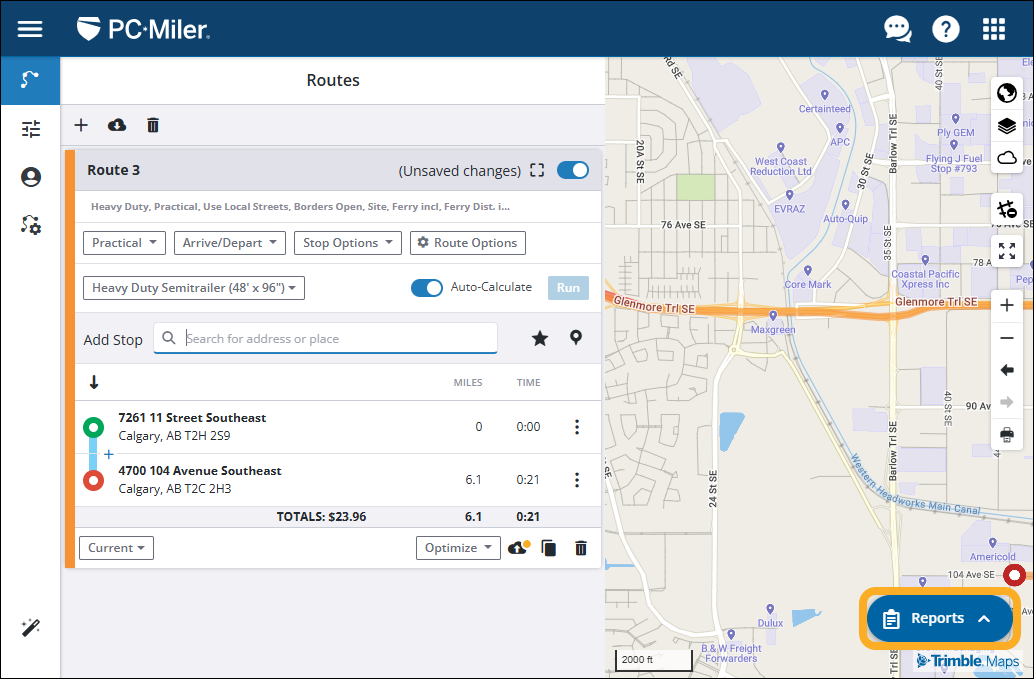
Task: Toggle Route 3 visibility switch
Action: point(573,170)
